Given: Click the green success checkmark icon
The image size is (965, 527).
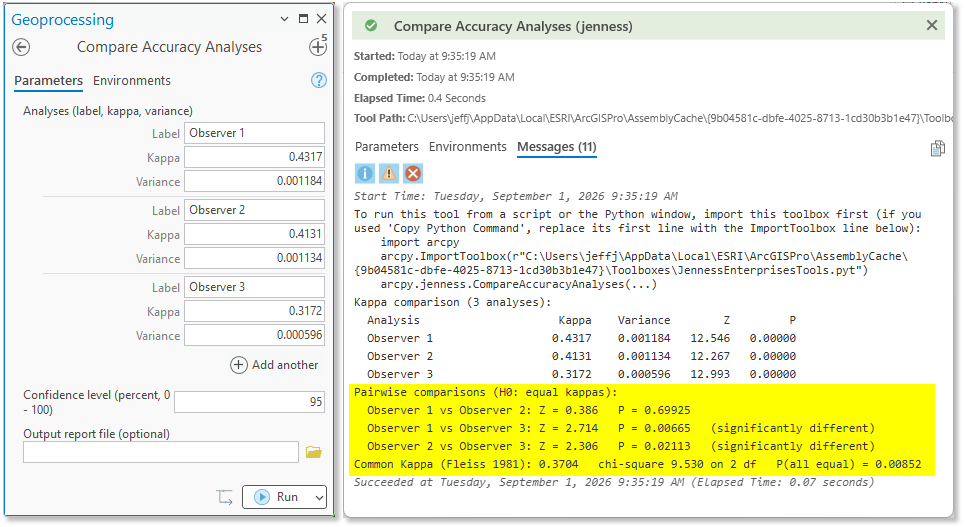Looking at the screenshot, I should click(x=371, y=26).
